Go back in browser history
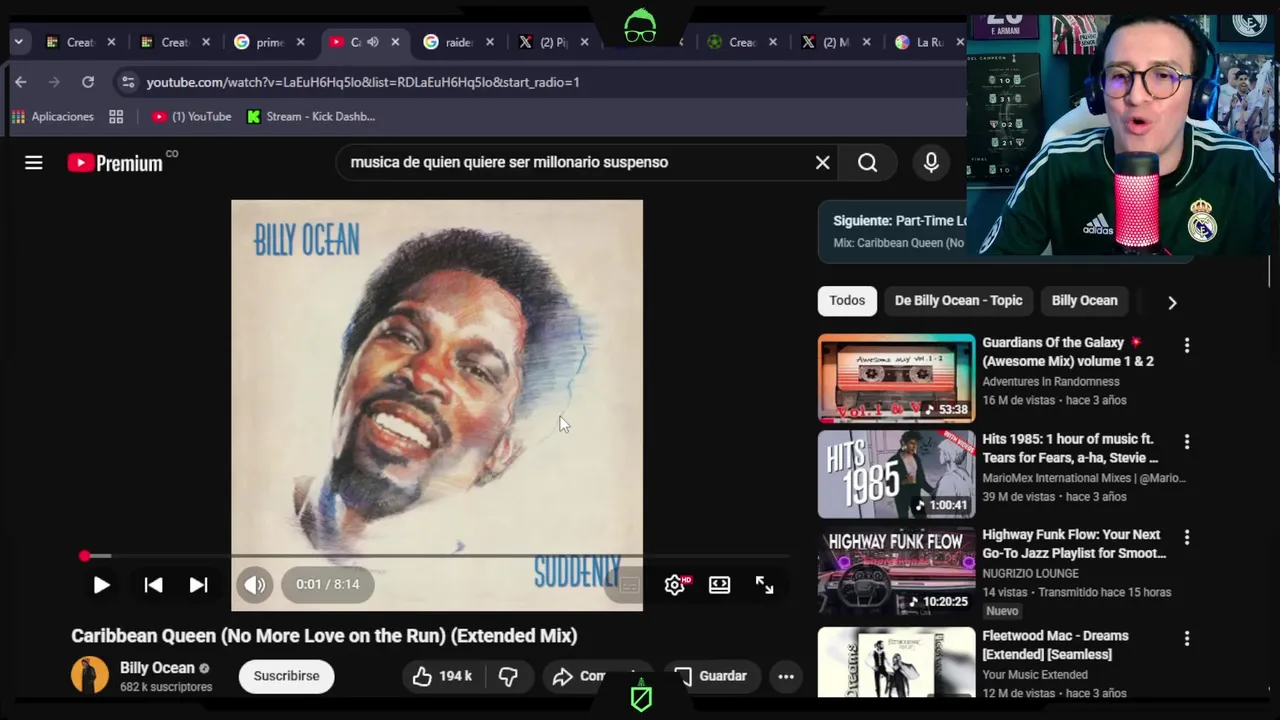The width and height of the screenshot is (1280, 720). [21, 82]
